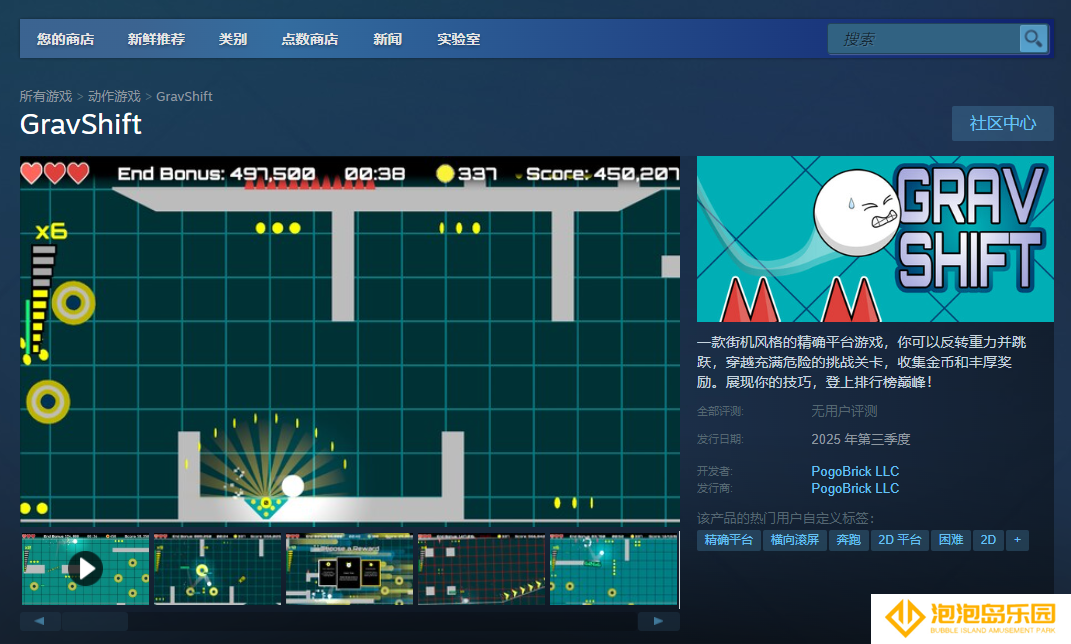The image size is (1071, 644).
Task: Go to 动作游戏 breadcrumb link
Action: 114,96
